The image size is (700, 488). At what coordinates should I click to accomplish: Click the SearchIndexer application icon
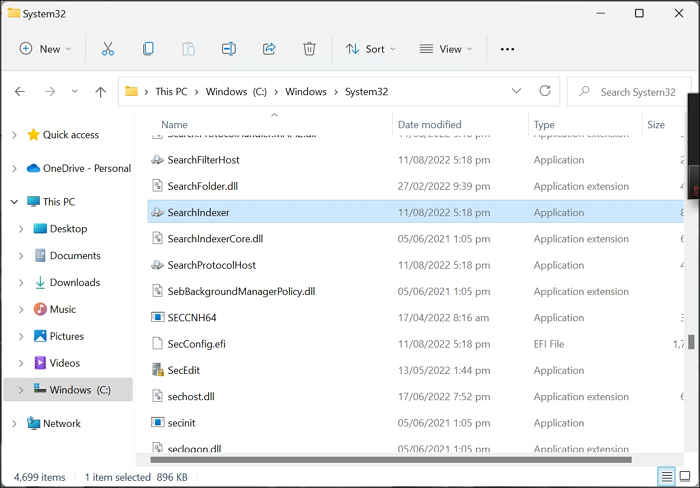(x=157, y=213)
